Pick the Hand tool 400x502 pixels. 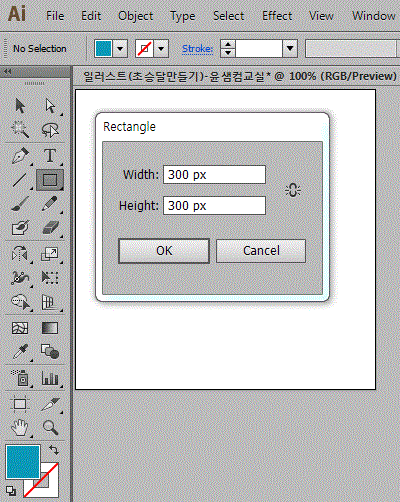click(x=20, y=427)
